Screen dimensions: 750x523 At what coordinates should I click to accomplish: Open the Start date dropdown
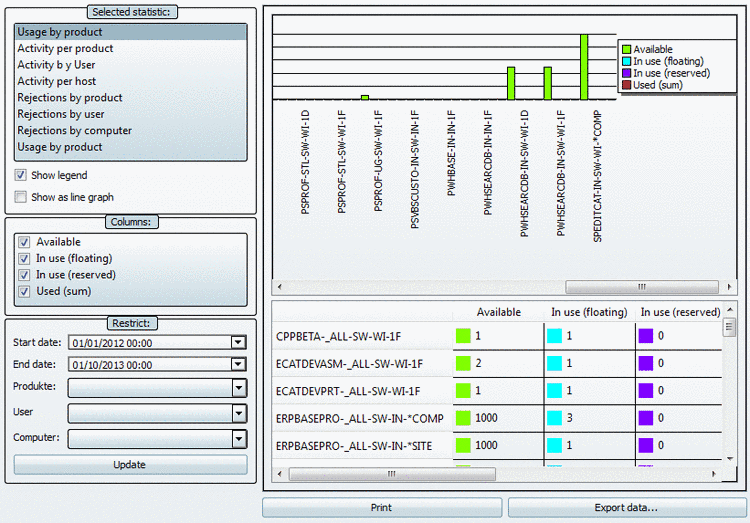pos(238,342)
